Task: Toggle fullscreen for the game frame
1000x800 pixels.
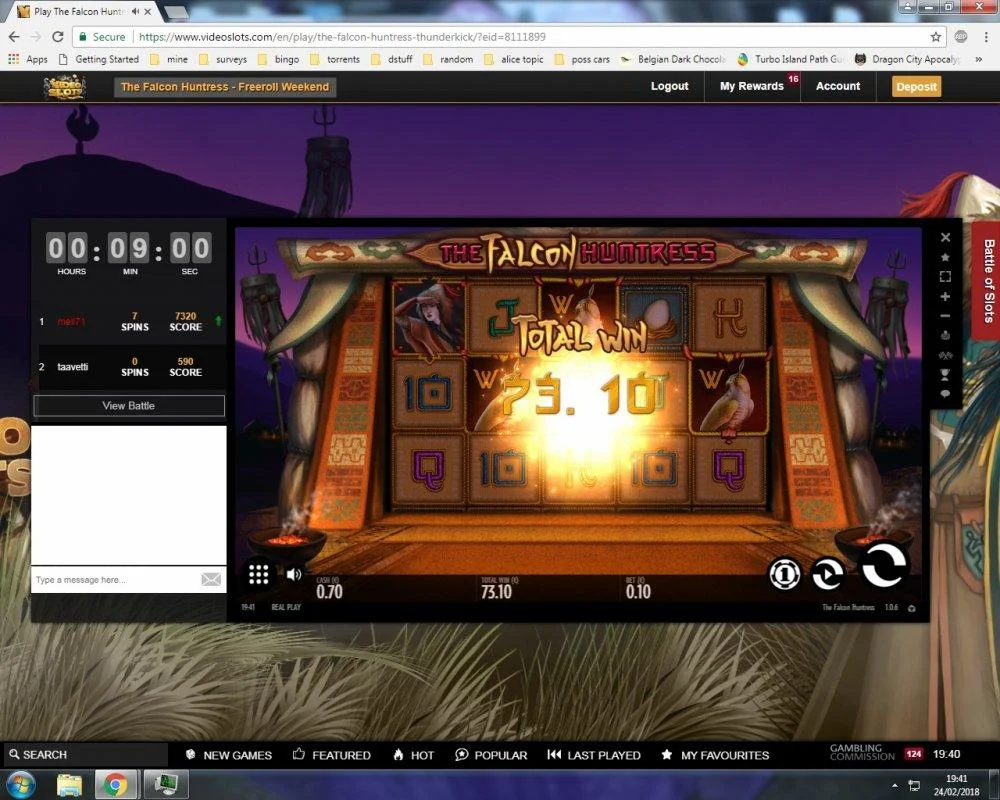Action: tap(945, 276)
